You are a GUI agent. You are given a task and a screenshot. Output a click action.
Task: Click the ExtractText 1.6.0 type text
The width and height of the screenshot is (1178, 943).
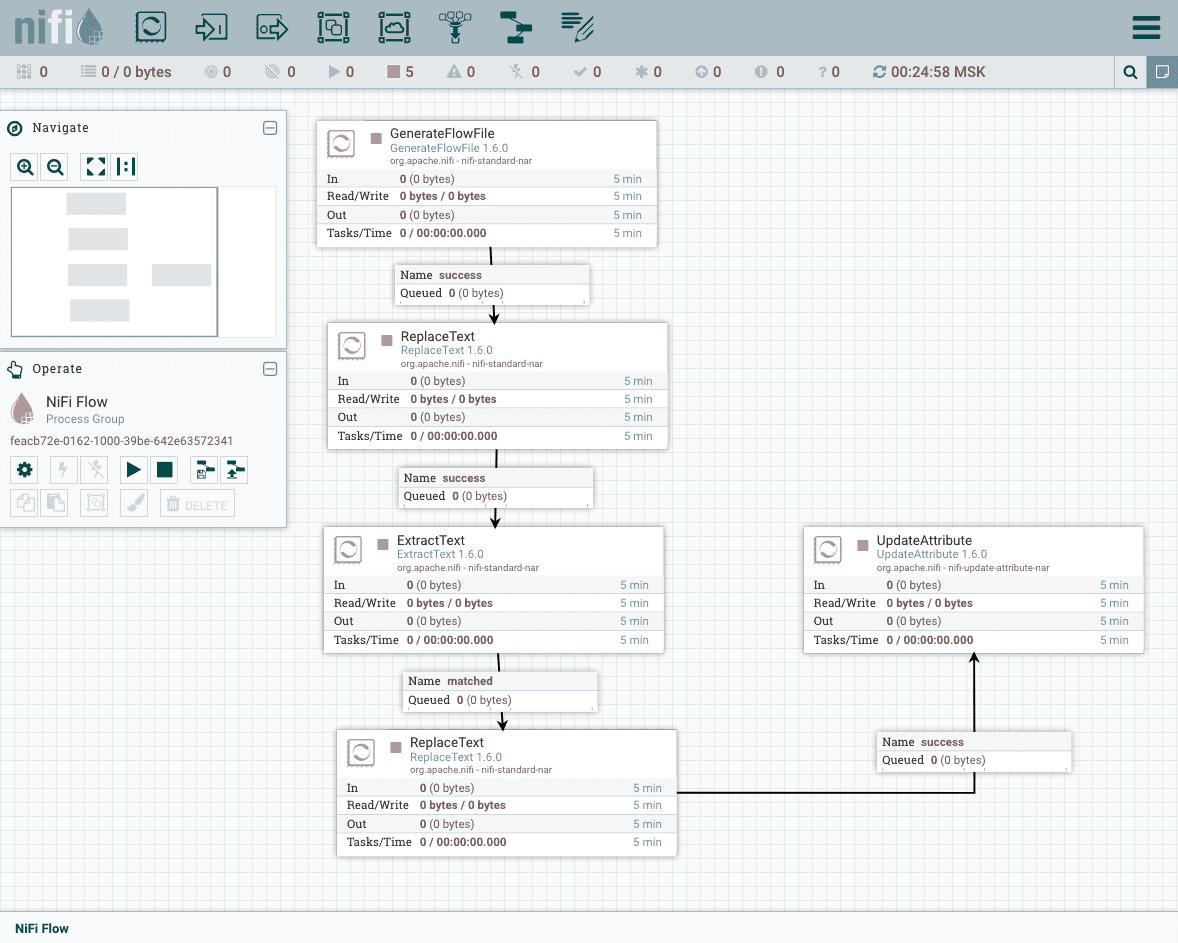[440, 555]
